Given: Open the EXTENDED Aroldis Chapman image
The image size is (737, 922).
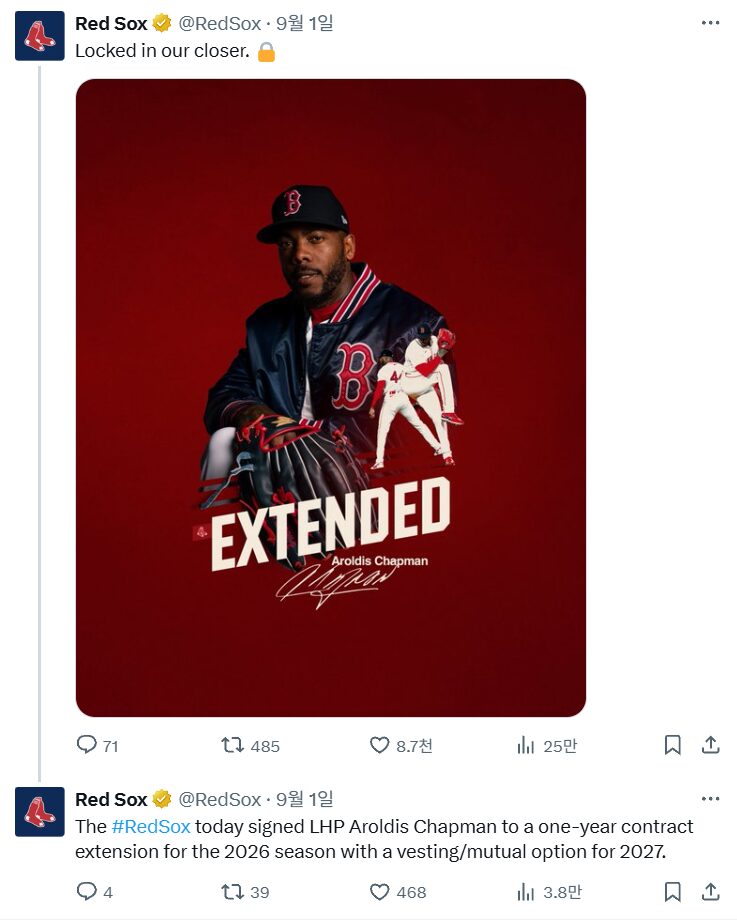Looking at the screenshot, I should (x=331, y=397).
